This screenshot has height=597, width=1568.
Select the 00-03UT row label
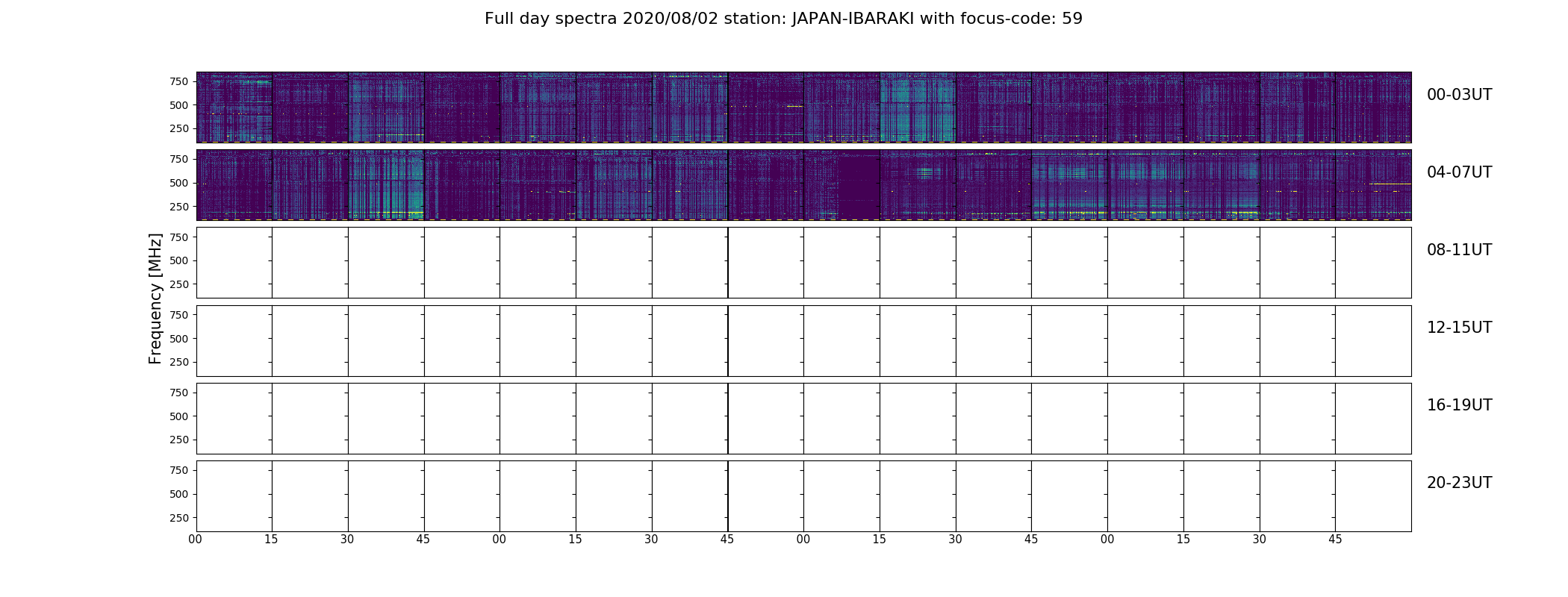(x=1459, y=95)
